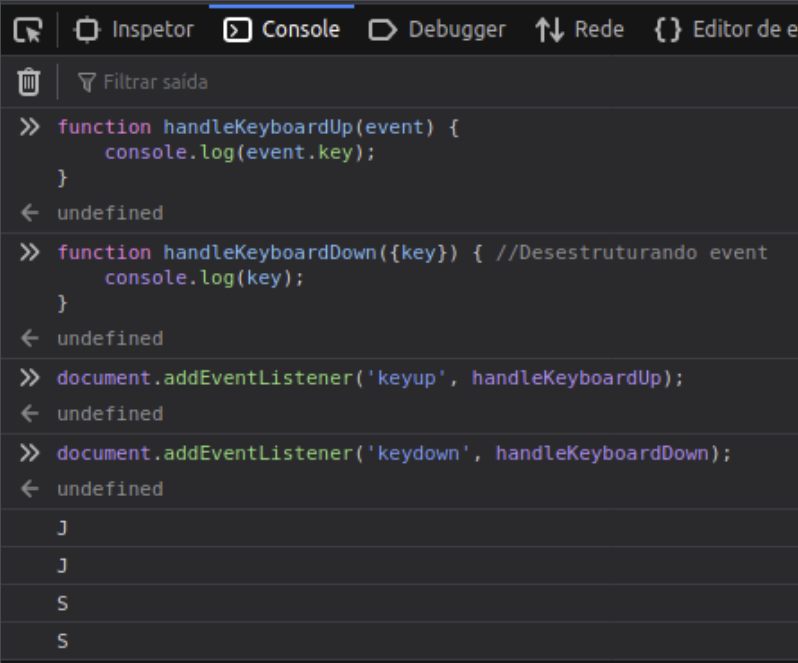The width and height of the screenshot is (798, 663).
Task: Click the first J log output
Action: (x=62, y=528)
